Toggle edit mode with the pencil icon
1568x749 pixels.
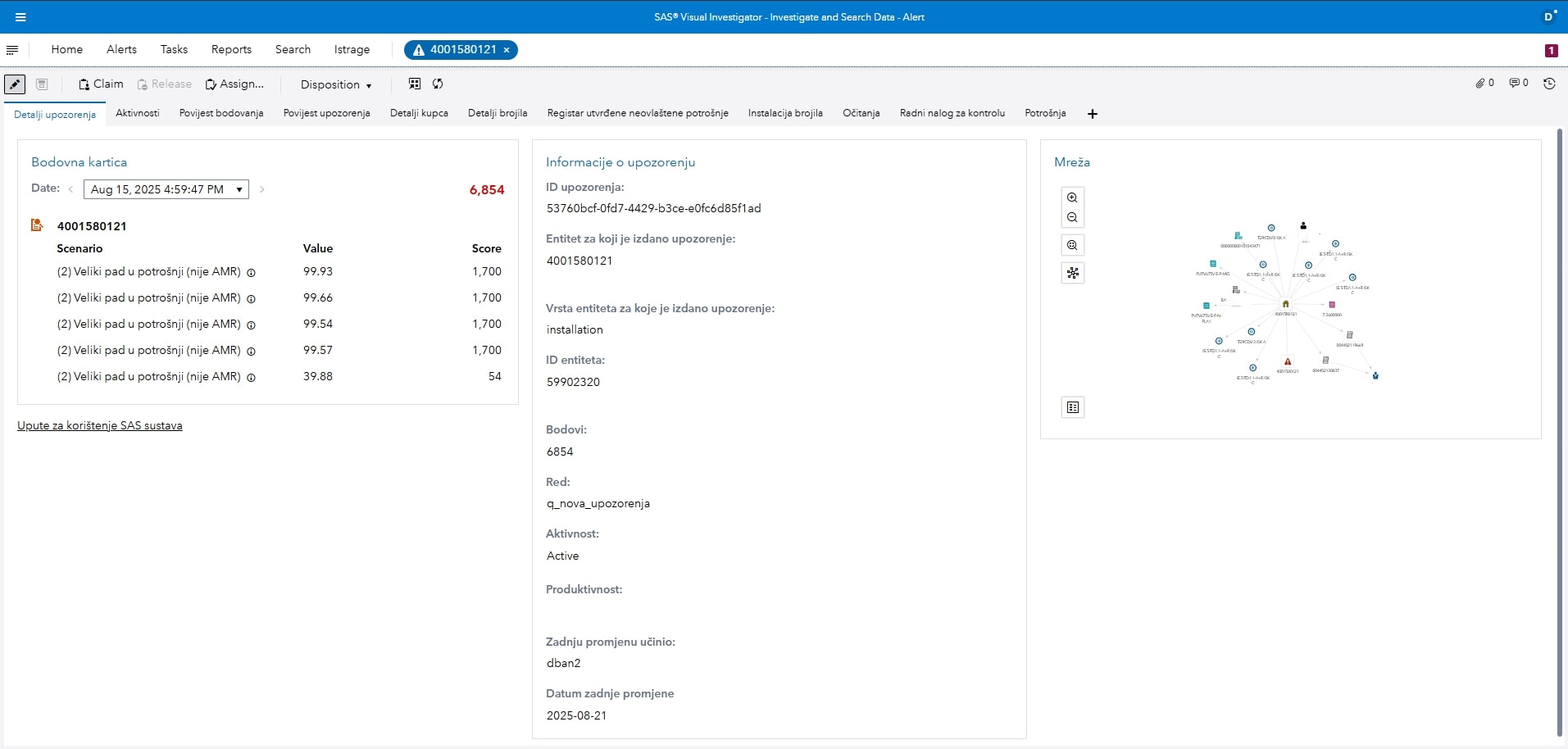tap(15, 84)
